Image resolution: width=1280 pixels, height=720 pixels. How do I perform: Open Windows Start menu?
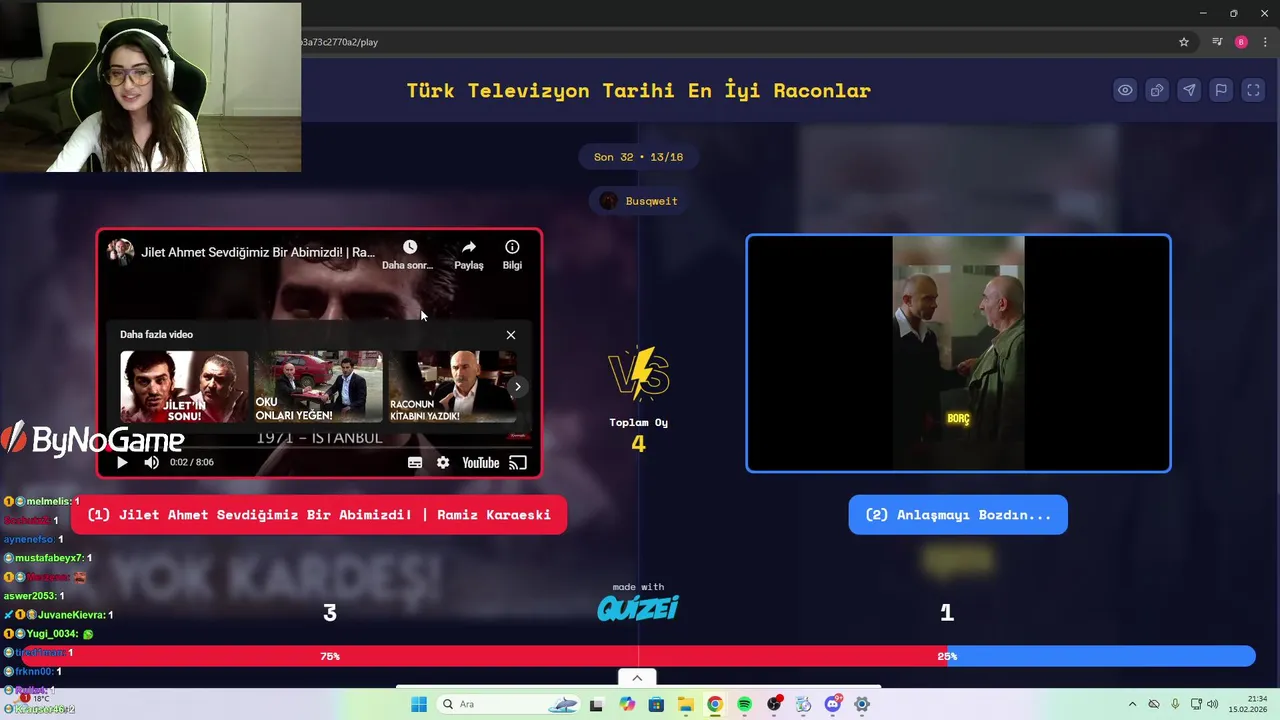coord(418,704)
